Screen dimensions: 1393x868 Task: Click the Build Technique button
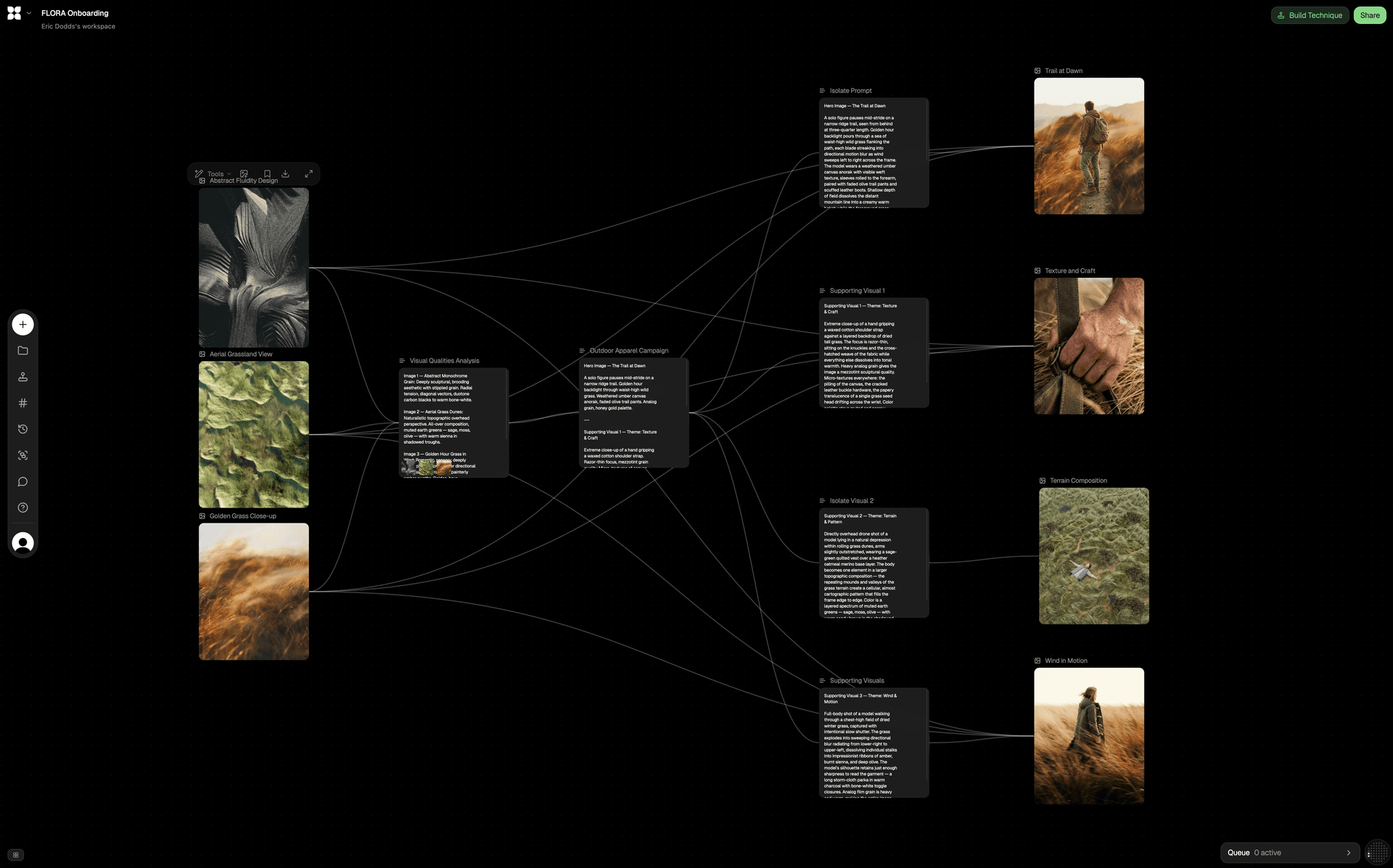coord(1310,15)
